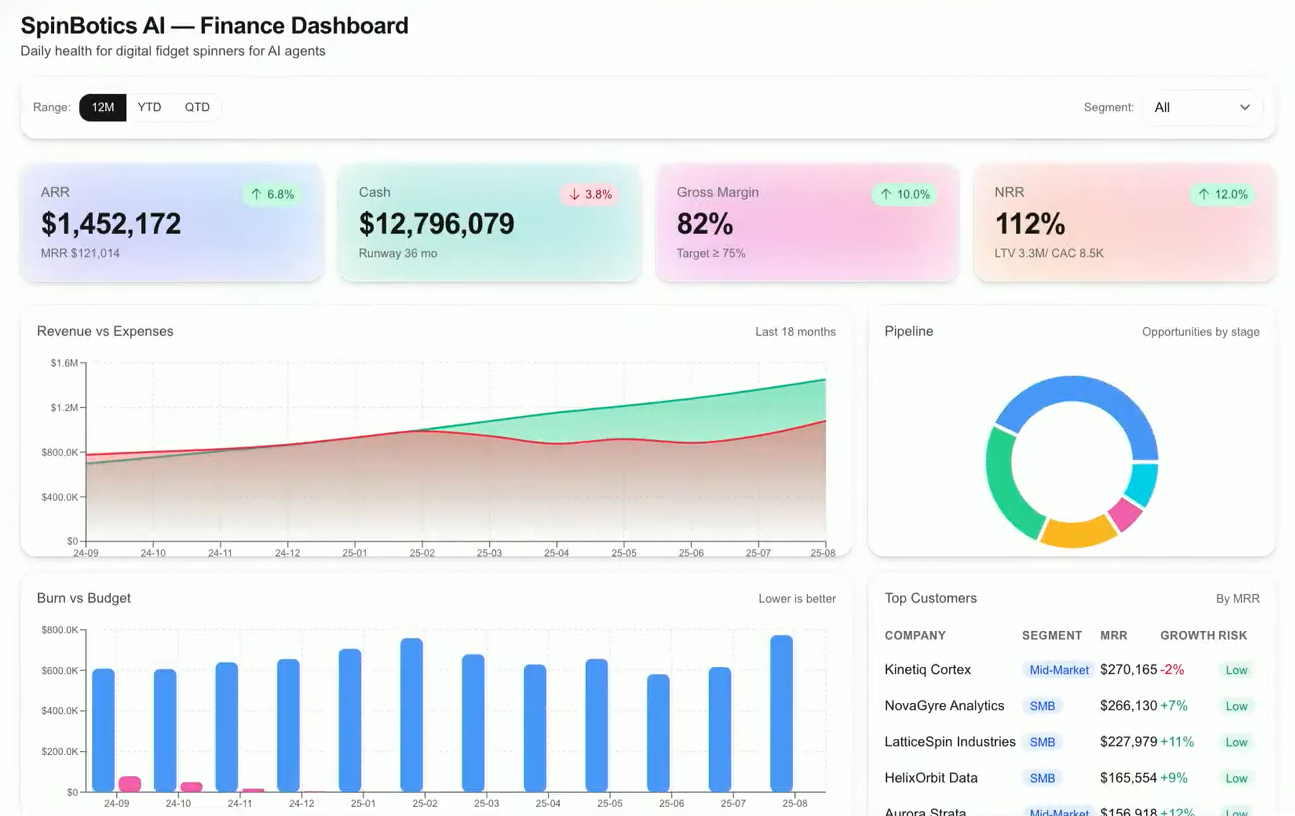Select the Kinetiq Cortex company name
This screenshot has height=816, width=1295.
tap(928, 669)
